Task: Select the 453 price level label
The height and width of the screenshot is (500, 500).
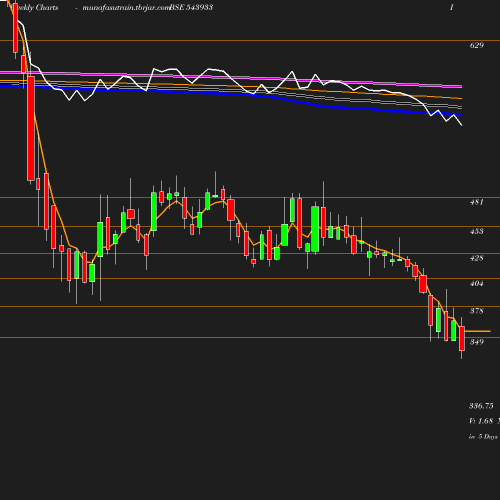Action: (477, 231)
